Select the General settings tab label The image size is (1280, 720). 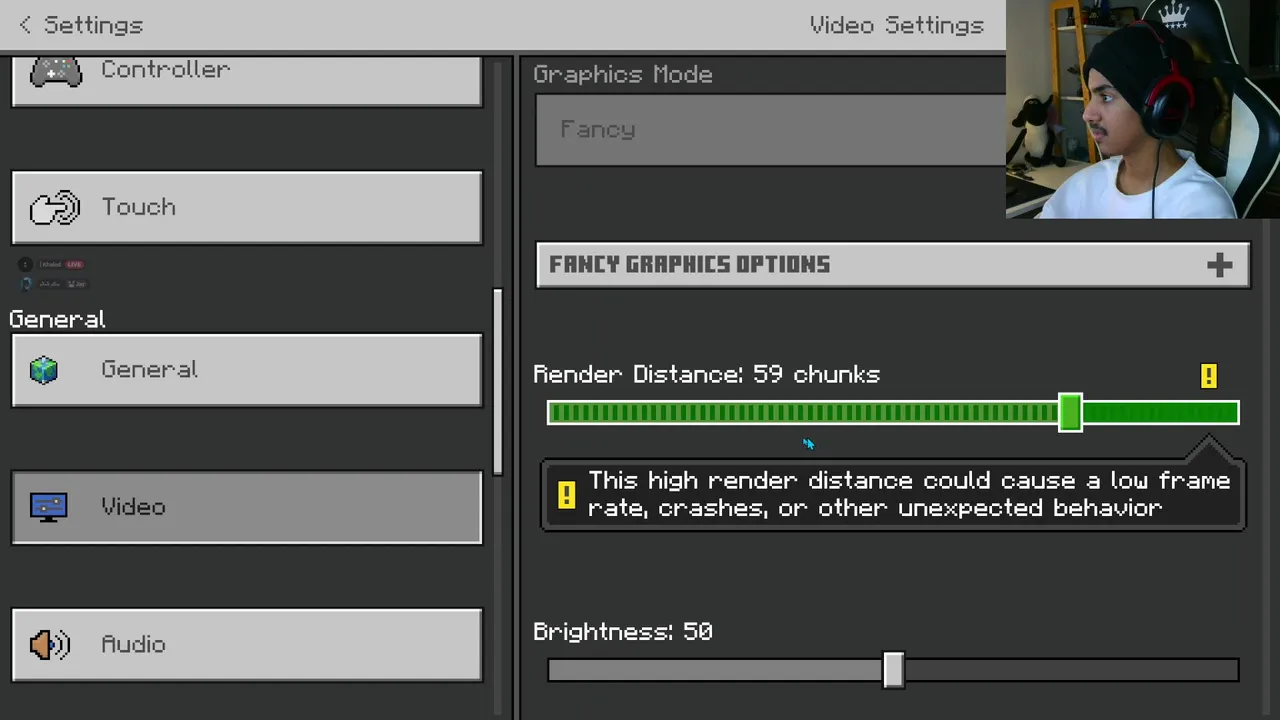tap(149, 370)
